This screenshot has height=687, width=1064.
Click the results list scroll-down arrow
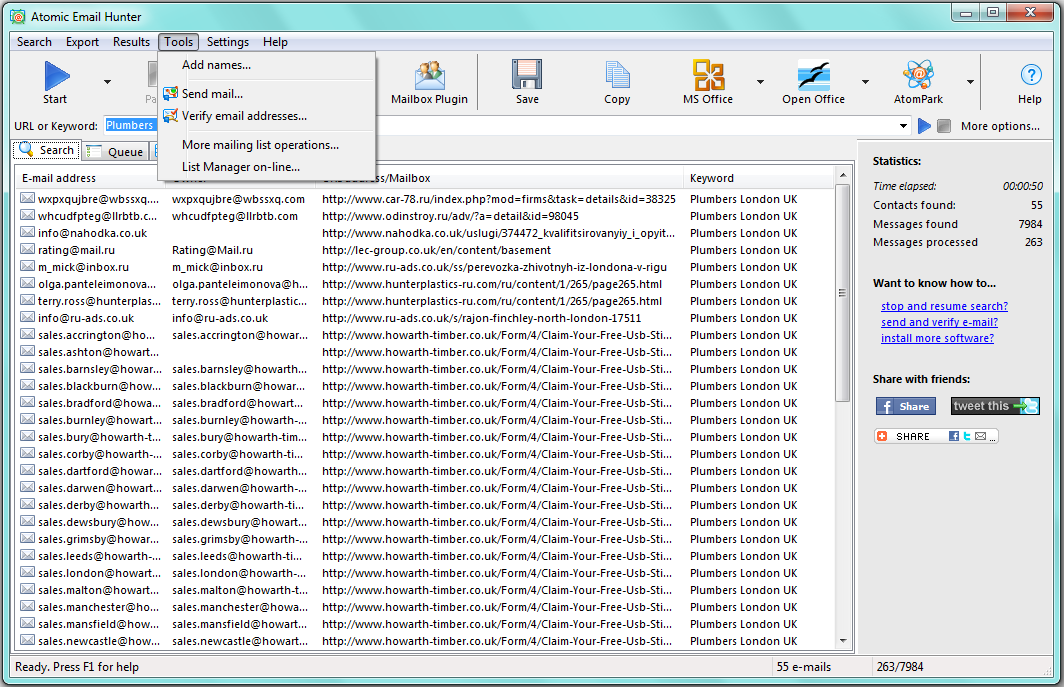tap(843, 641)
